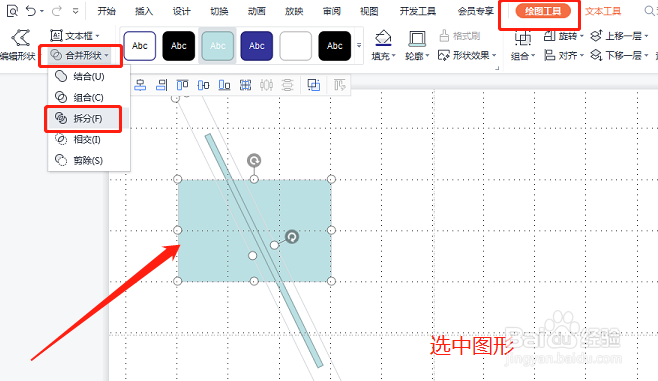
Task: Click the print preview icon
Action: pos(13,10)
